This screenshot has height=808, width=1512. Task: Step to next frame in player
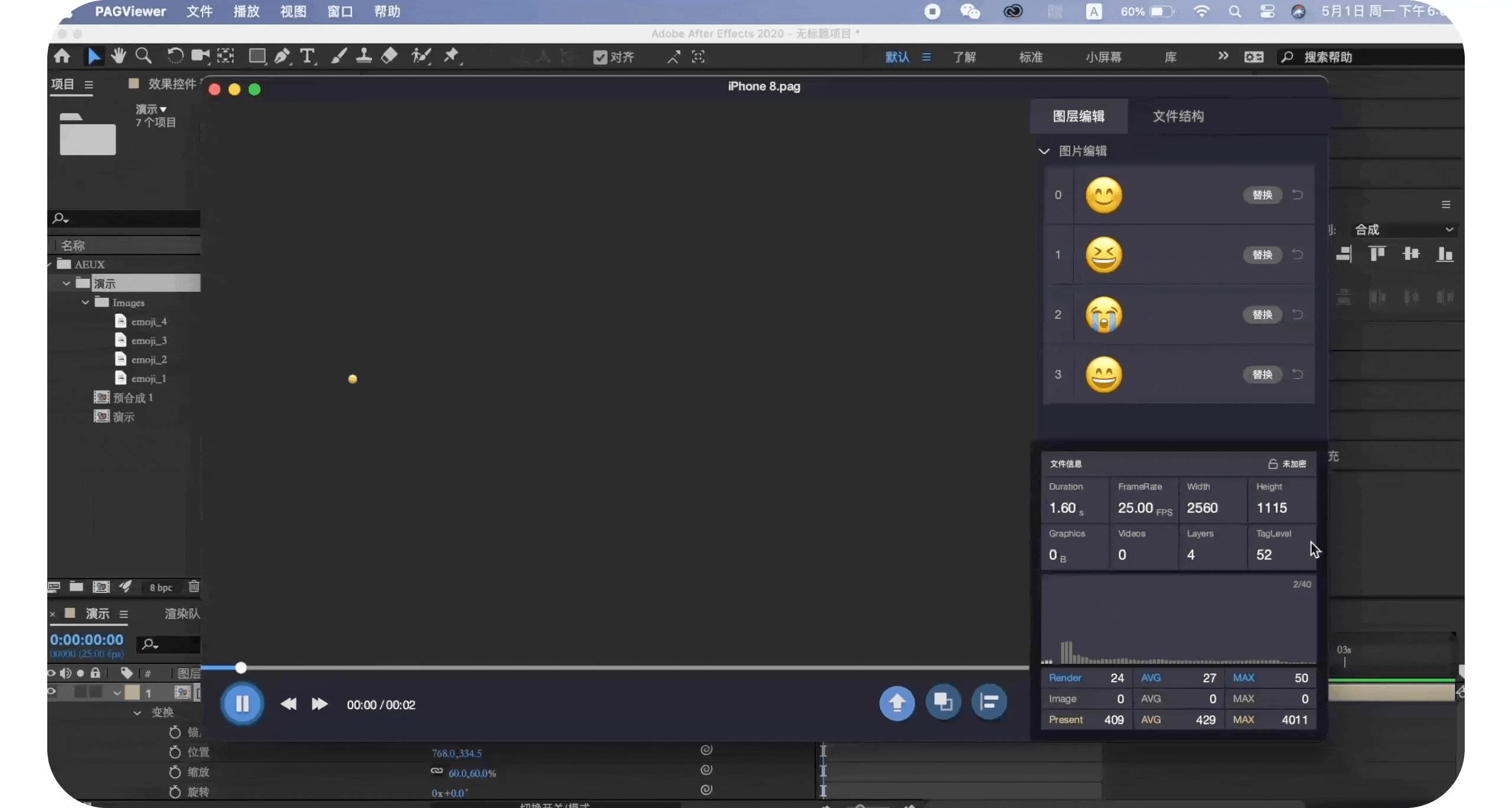(x=320, y=704)
